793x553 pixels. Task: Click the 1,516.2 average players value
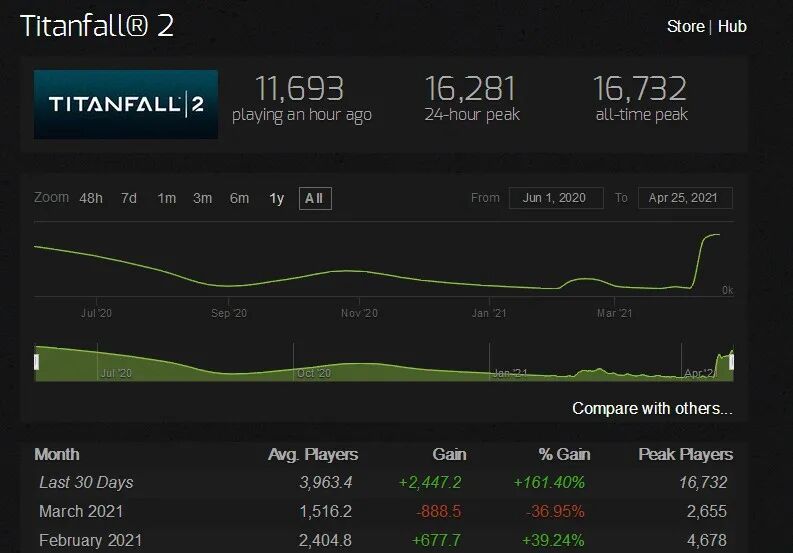click(x=325, y=512)
